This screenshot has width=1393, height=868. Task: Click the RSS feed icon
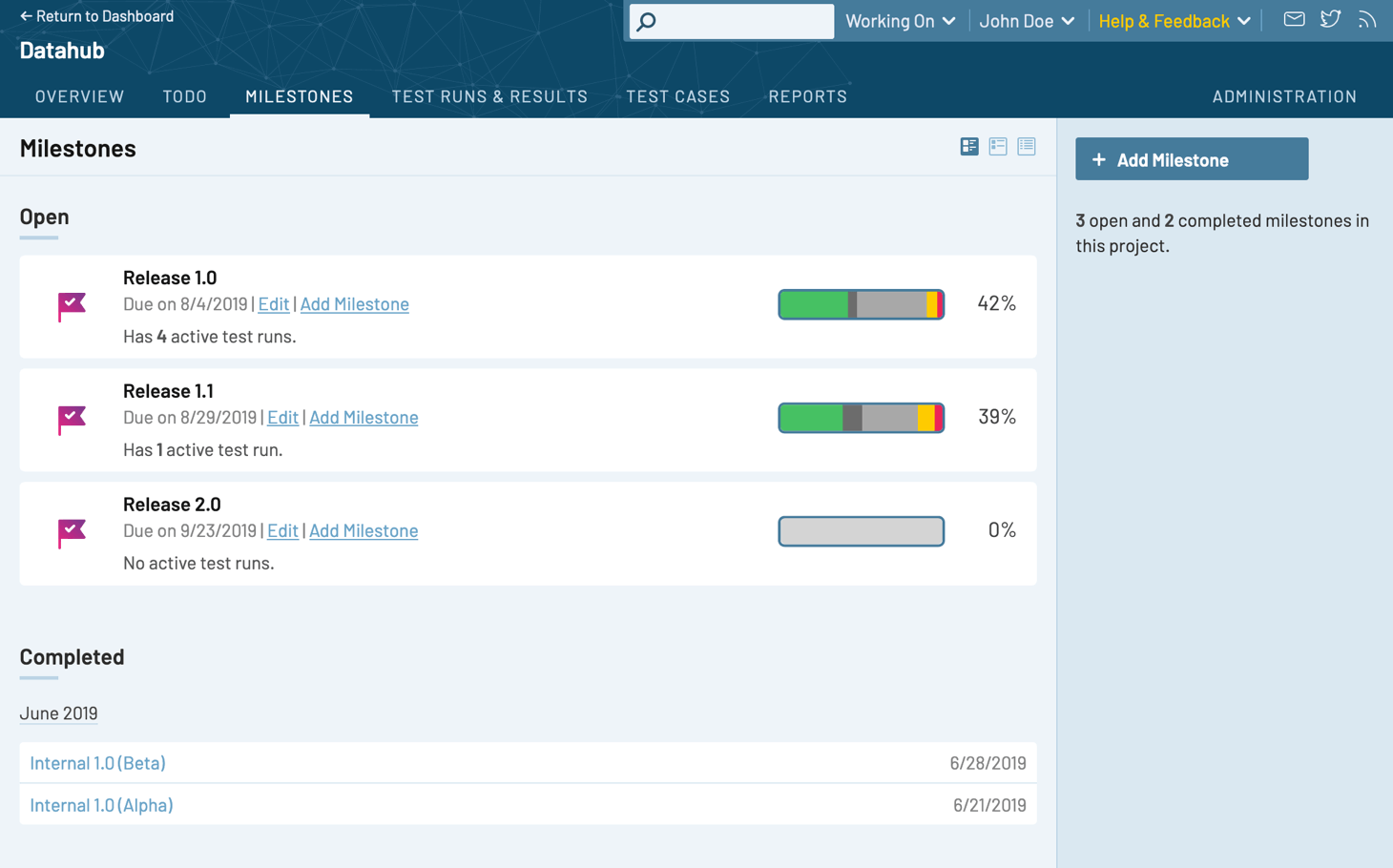1367,20
